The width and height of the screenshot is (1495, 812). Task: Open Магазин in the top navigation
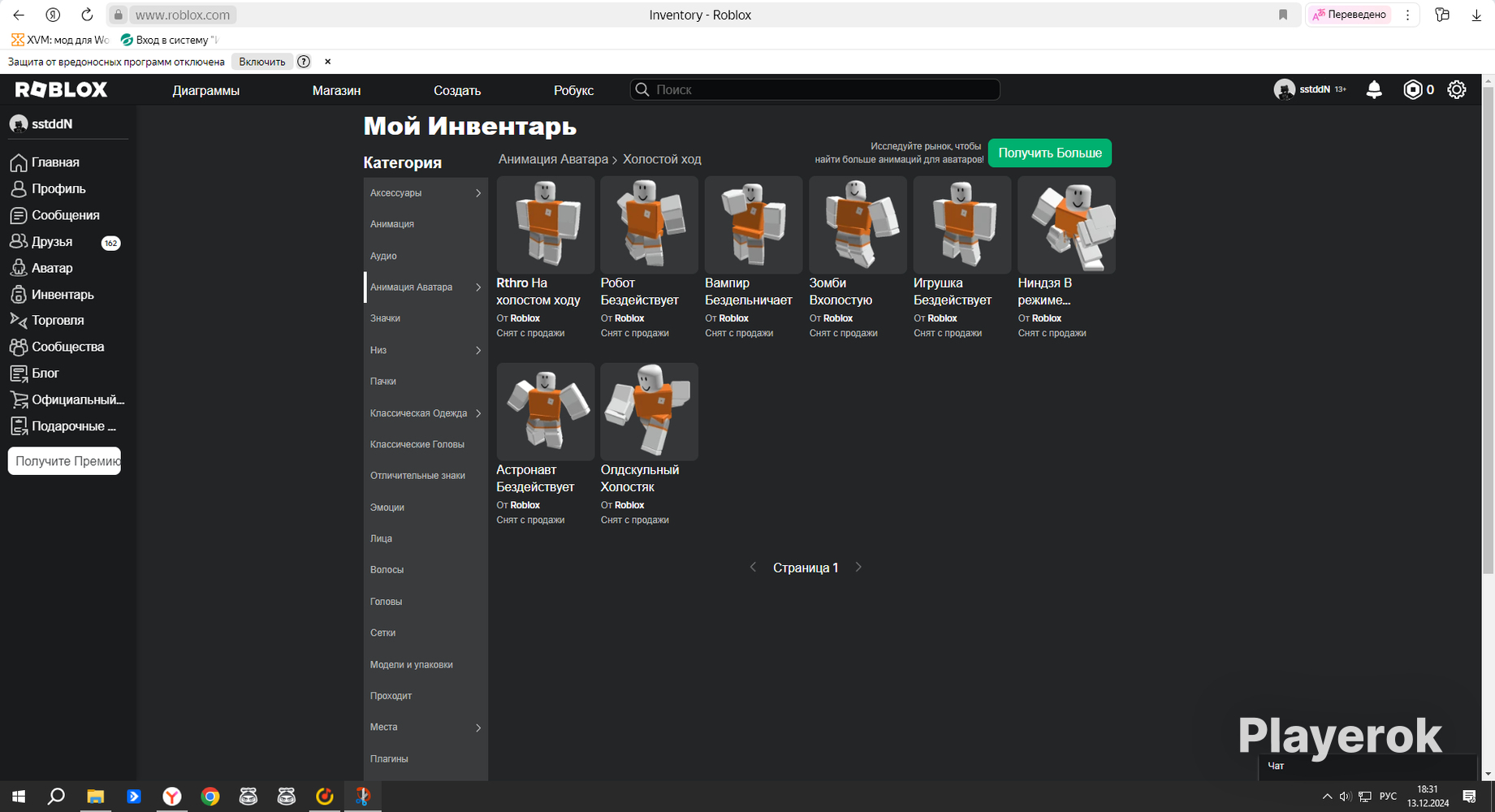click(x=336, y=90)
